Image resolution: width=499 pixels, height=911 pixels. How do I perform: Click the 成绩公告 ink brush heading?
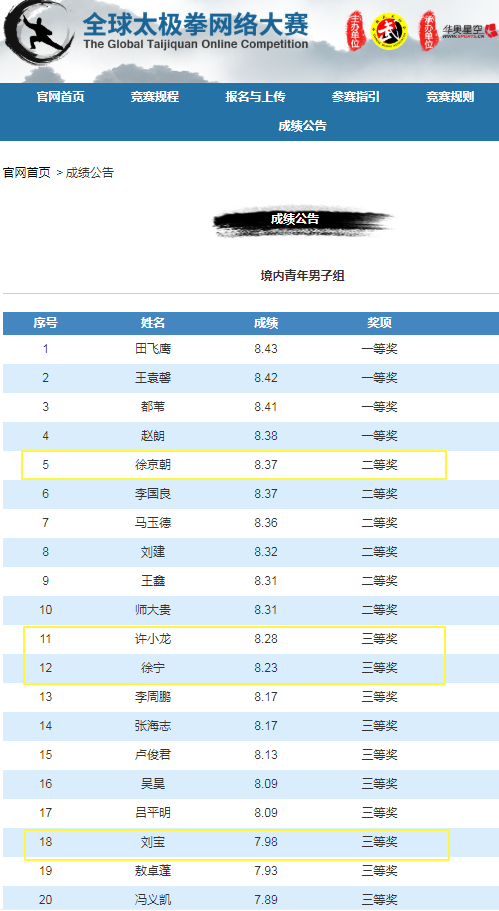pos(303,221)
